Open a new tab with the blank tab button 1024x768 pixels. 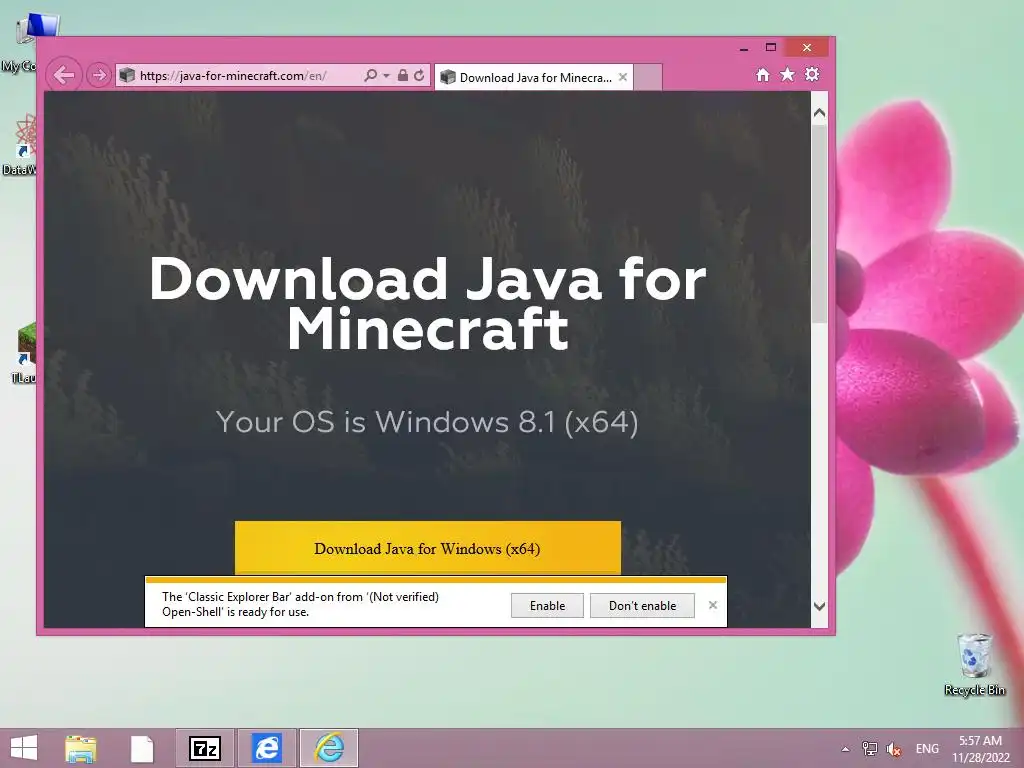648,77
